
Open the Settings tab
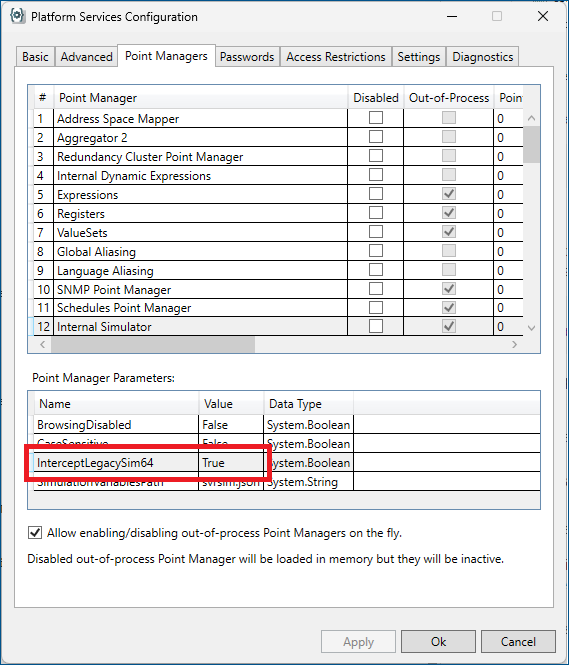[418, 57]
